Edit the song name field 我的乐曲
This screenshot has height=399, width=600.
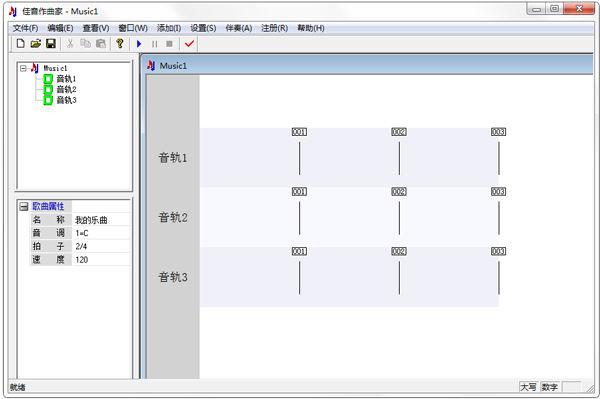[x=101, y=220]
